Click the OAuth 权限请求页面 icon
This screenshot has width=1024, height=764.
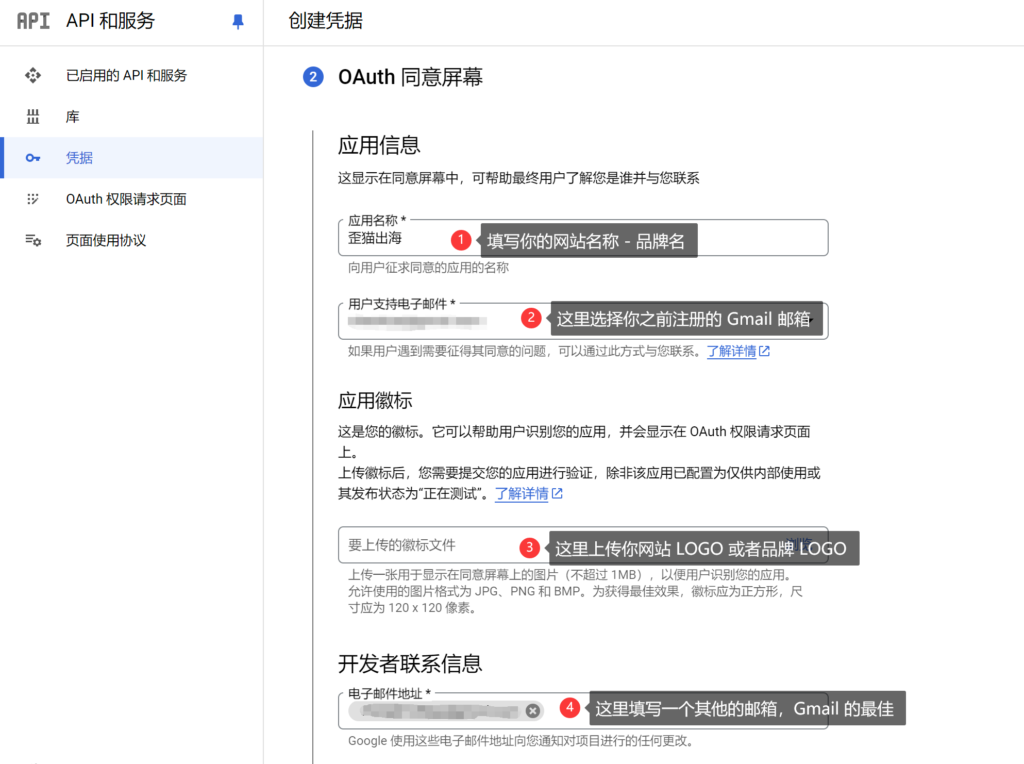click(33, 199)
